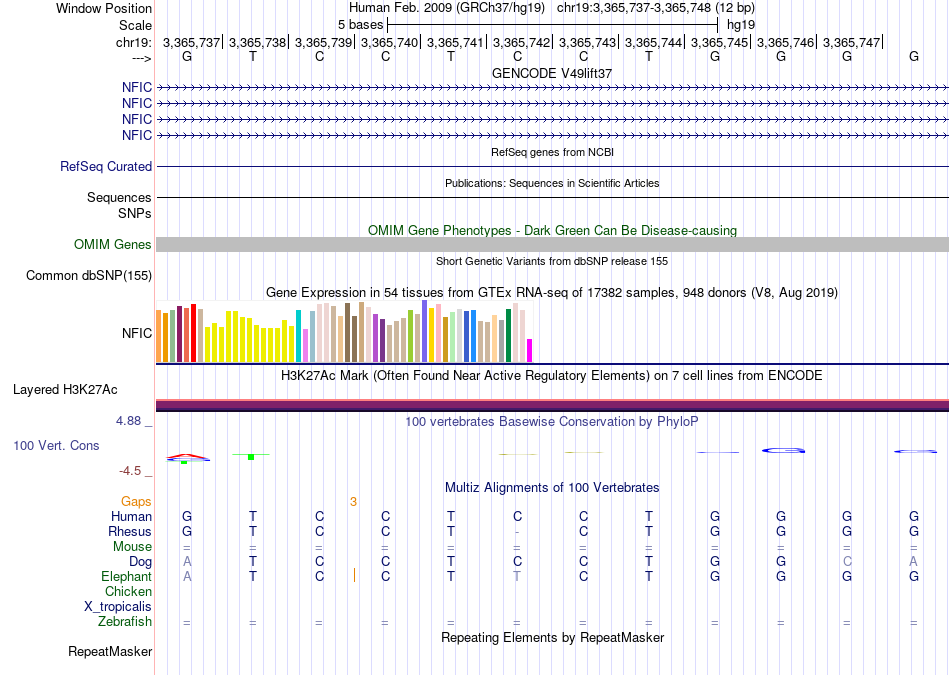Click "100 vertebrates Basewise Conservation by PhyloP"
The height and width of the screenshot is (675, 950).
[x=552, y=421]
